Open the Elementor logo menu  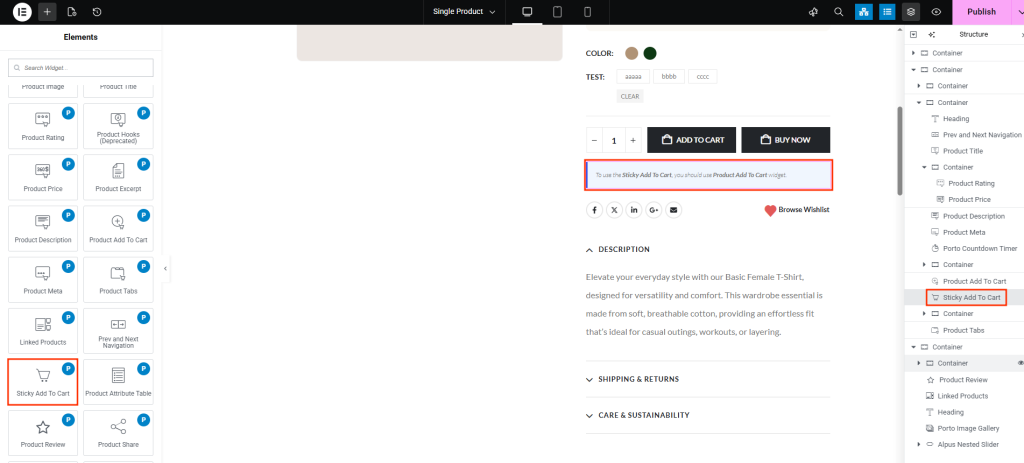22,12
